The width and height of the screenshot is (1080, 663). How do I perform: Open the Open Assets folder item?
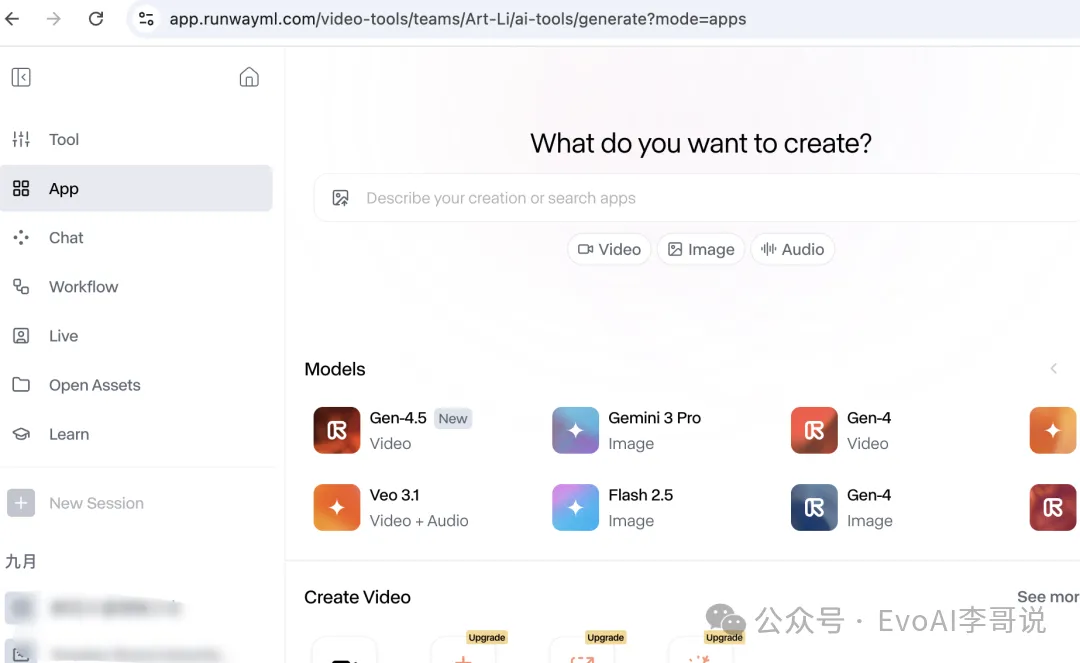pyautogui.click(x=136, y=385)
